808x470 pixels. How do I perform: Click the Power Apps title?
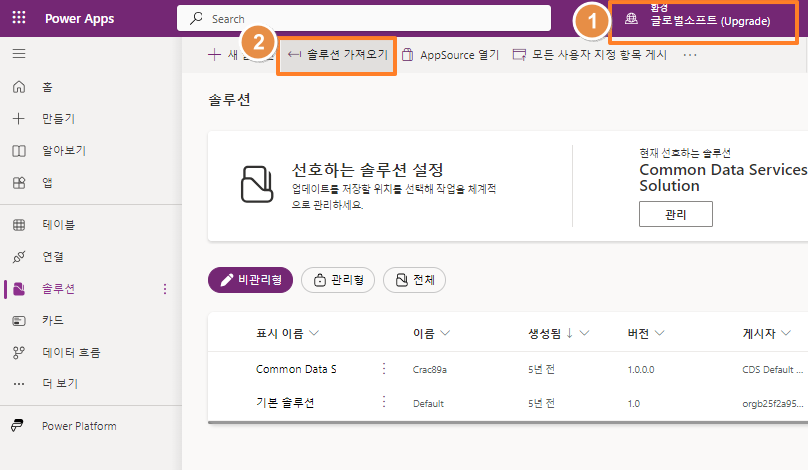(x=79, y=19)
